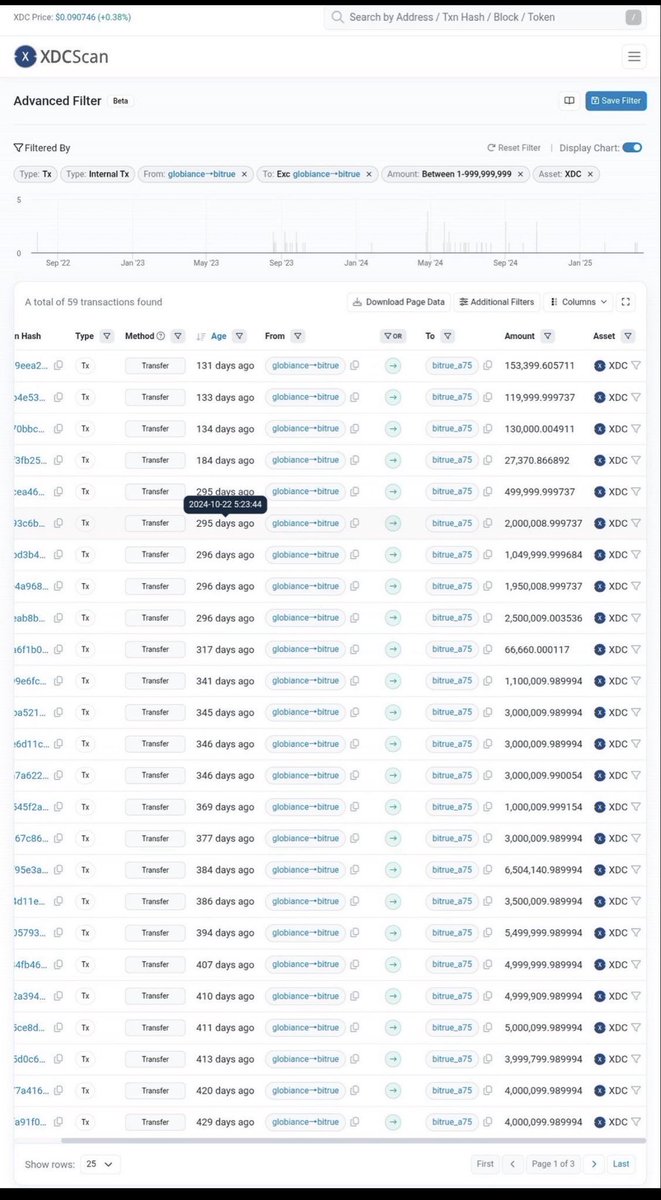This screenshot has height=1200, width=661.
Task: Open the Method column filter icon
Action: tap(177, 336)
